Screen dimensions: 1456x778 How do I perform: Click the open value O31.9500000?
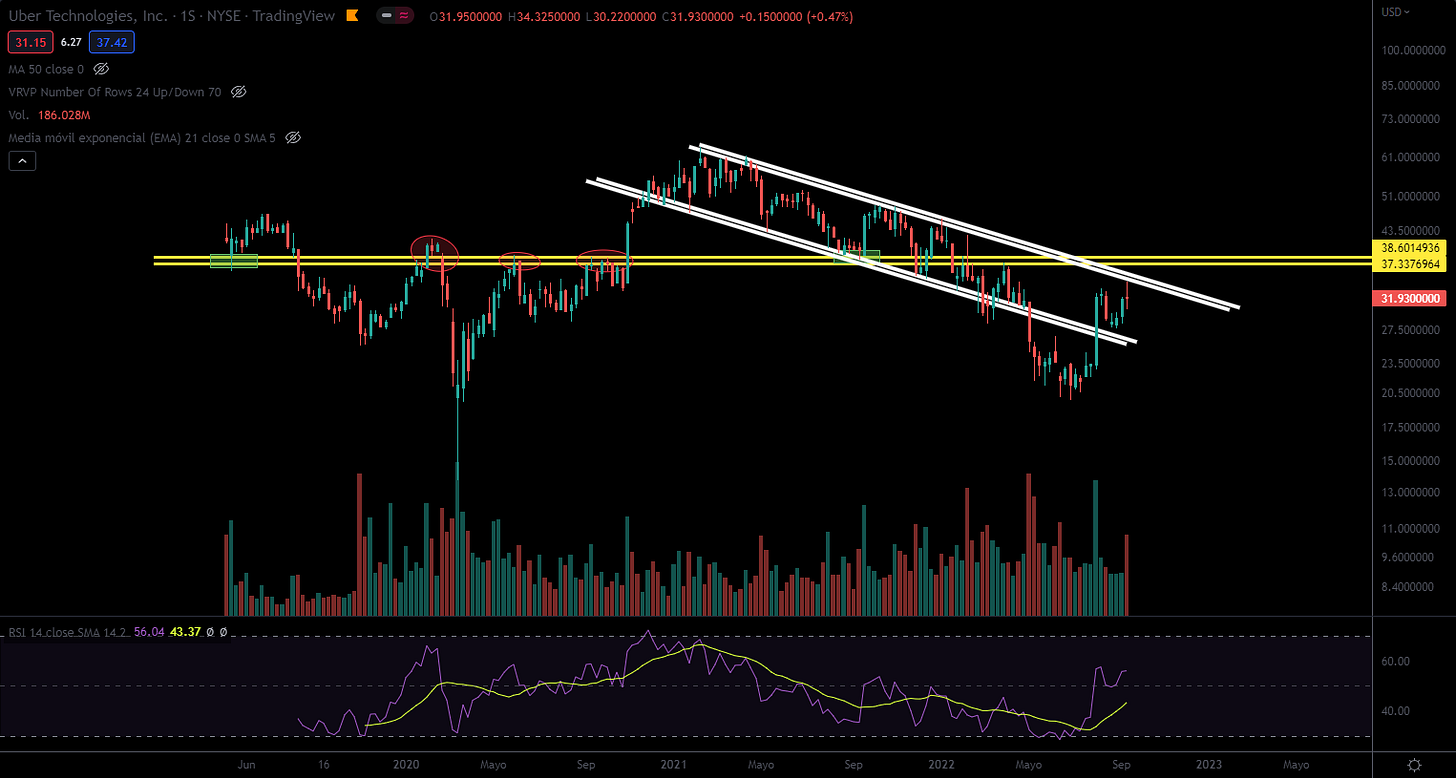(x=468, y=17)
